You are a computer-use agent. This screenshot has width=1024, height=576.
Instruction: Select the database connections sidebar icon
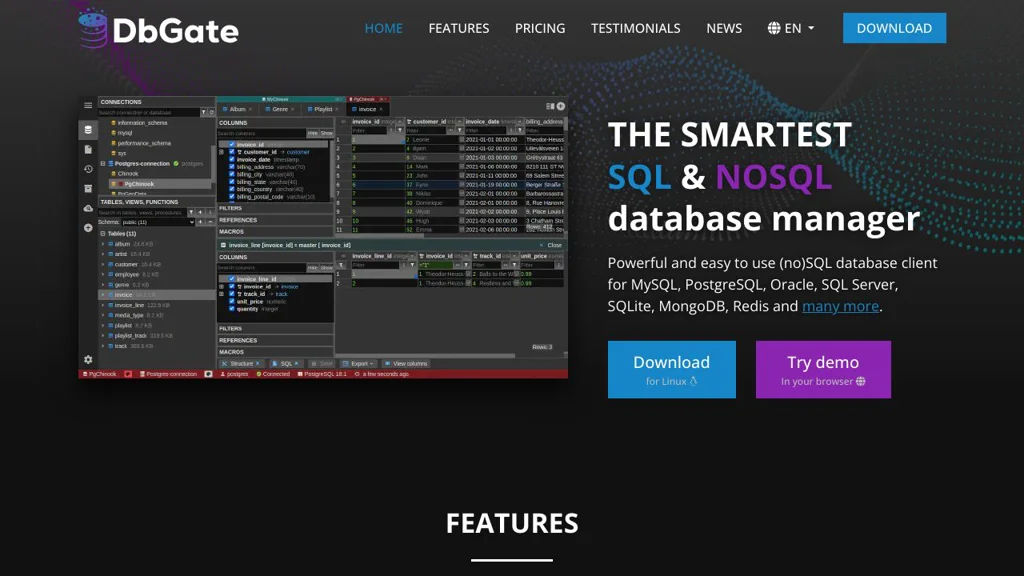coord(88,129)
